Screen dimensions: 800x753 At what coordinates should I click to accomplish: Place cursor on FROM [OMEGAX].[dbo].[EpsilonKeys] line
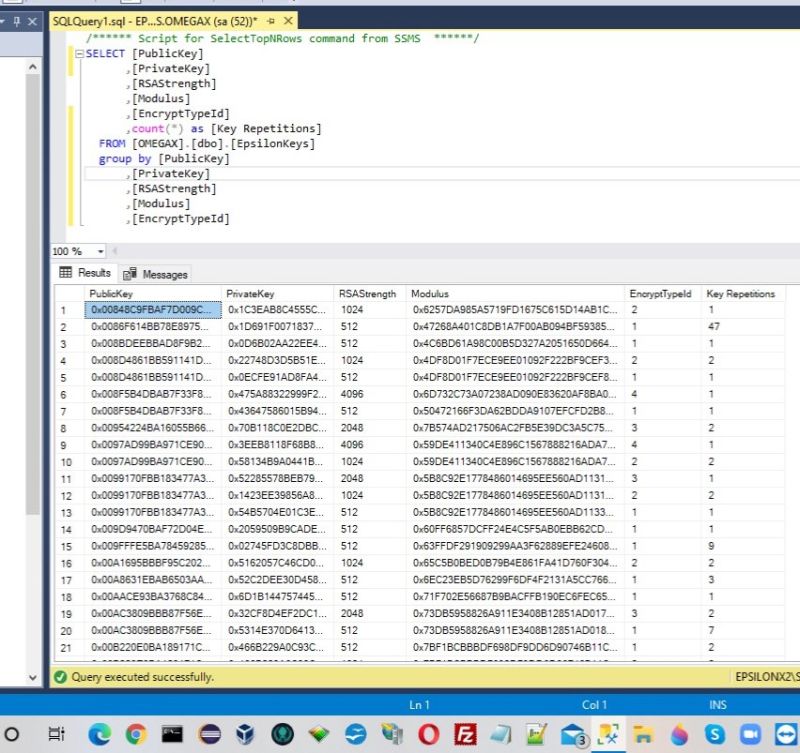tap(207, 144)
